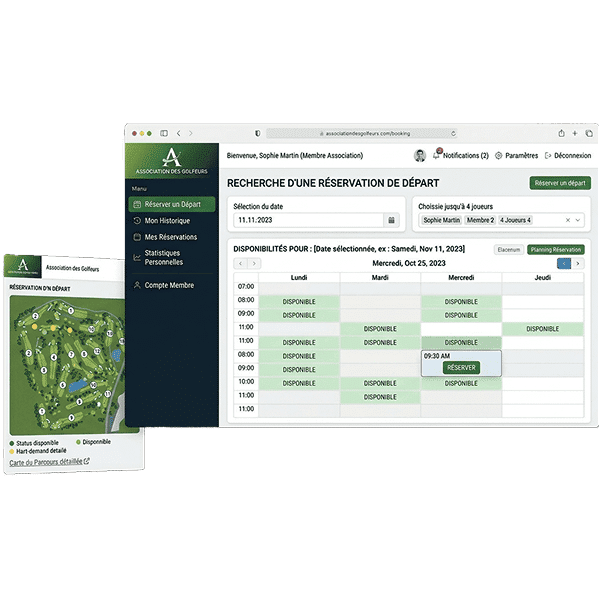Click the Association des Golfeurs logo

click(x=172, y=161)
